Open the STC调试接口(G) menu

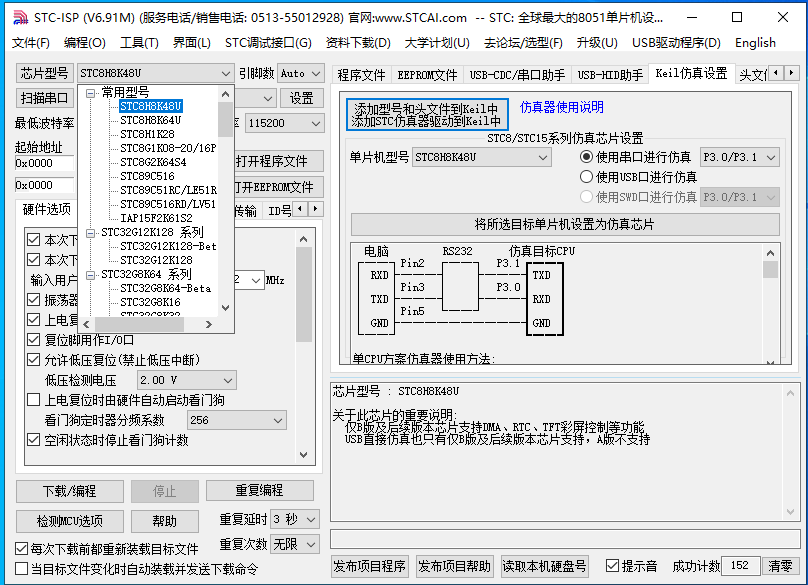click(x=268, y=43)
